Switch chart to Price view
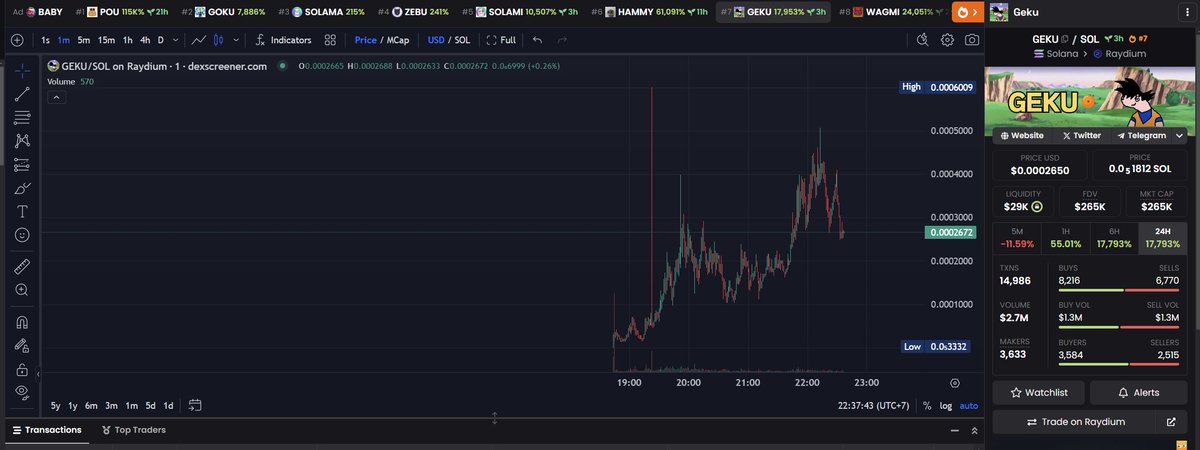The image size is (1200, 450). coord(365,40)
